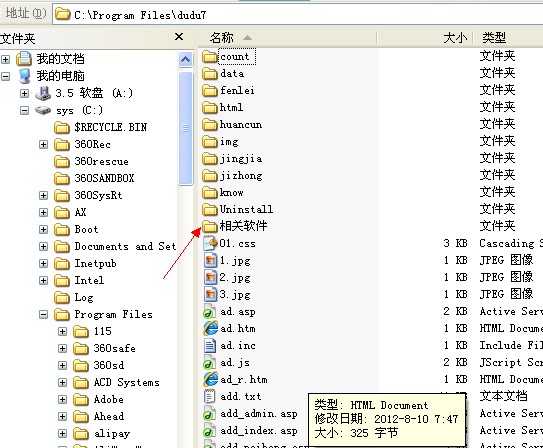Select the 相关软件 folder icon
This screenshot has height=448, width=543.
(x=210, y=226)
